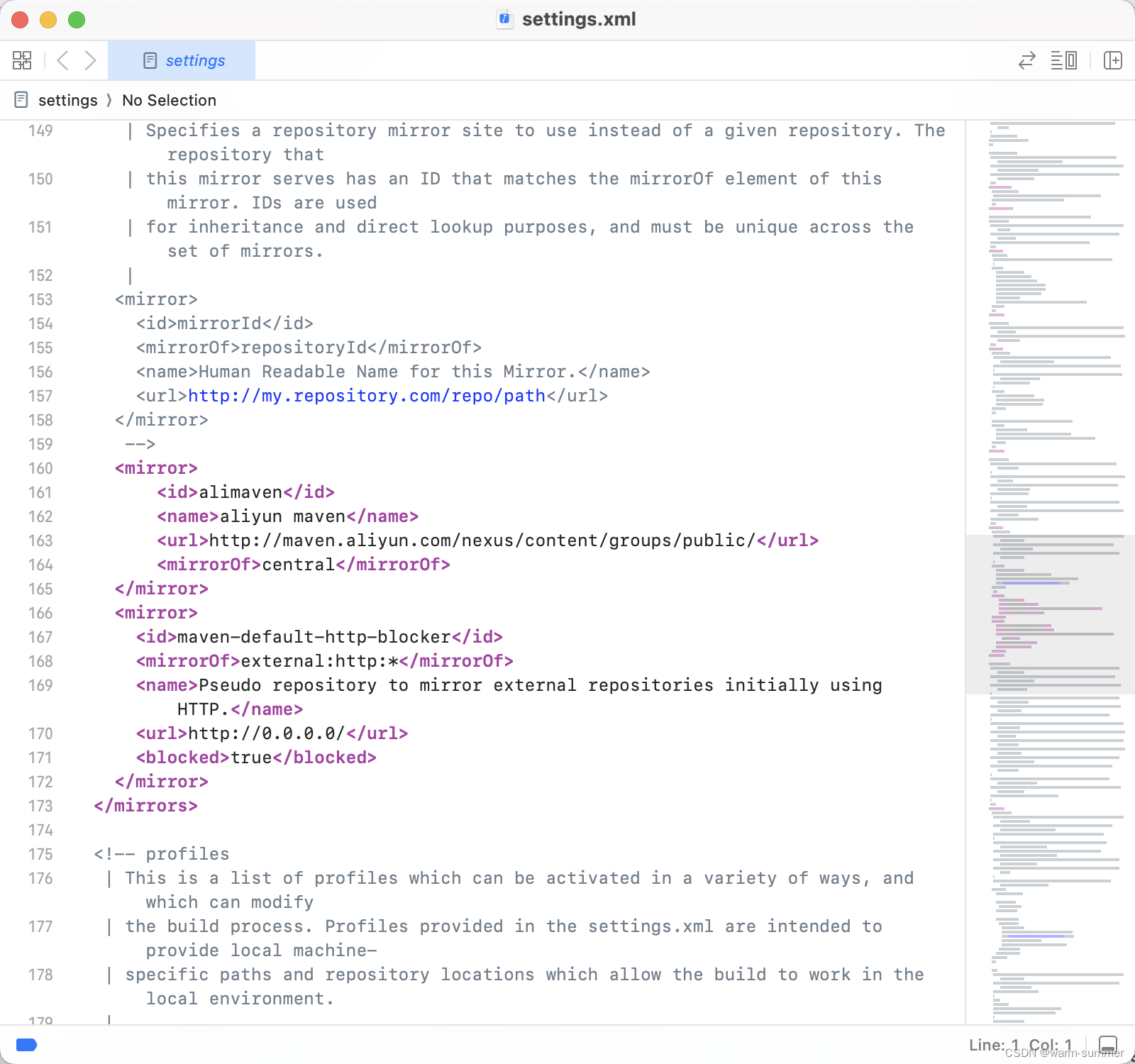Click maven-default-http-blocker id text

[314, 637]
